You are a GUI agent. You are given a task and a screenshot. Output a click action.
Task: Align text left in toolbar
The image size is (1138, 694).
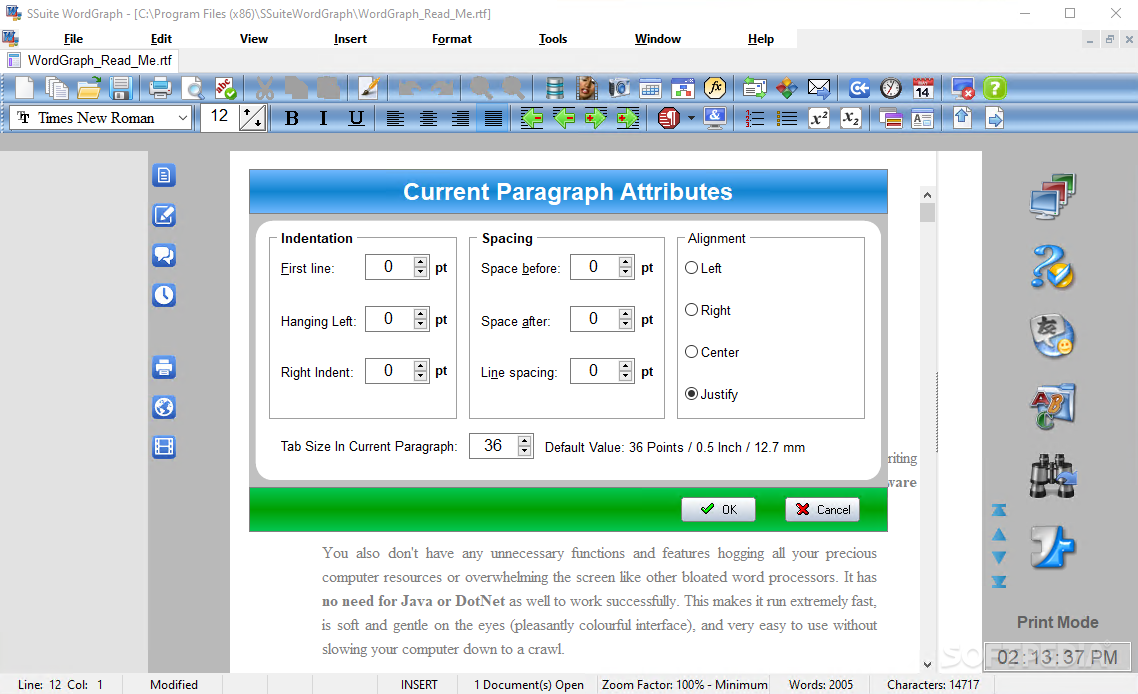396,118
